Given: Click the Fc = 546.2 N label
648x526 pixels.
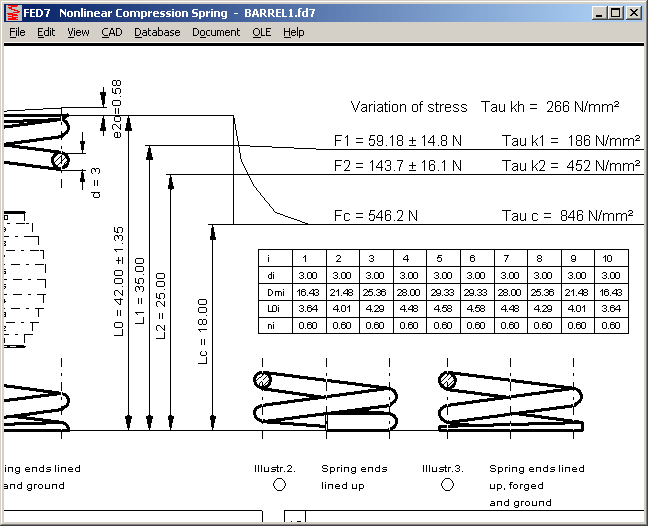Looking at the screenshot, I should 375,215.
